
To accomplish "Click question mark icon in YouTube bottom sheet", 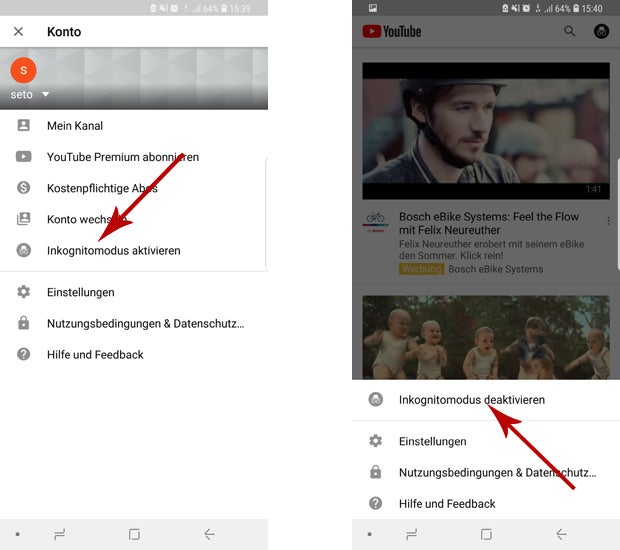I will tap(375, 503).
